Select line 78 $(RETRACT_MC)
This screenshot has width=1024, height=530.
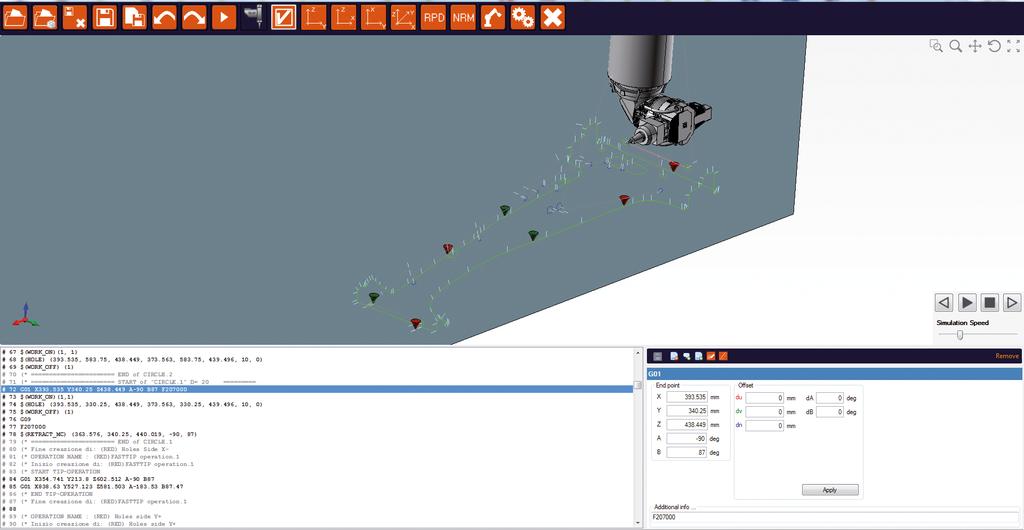coord(317,434)
